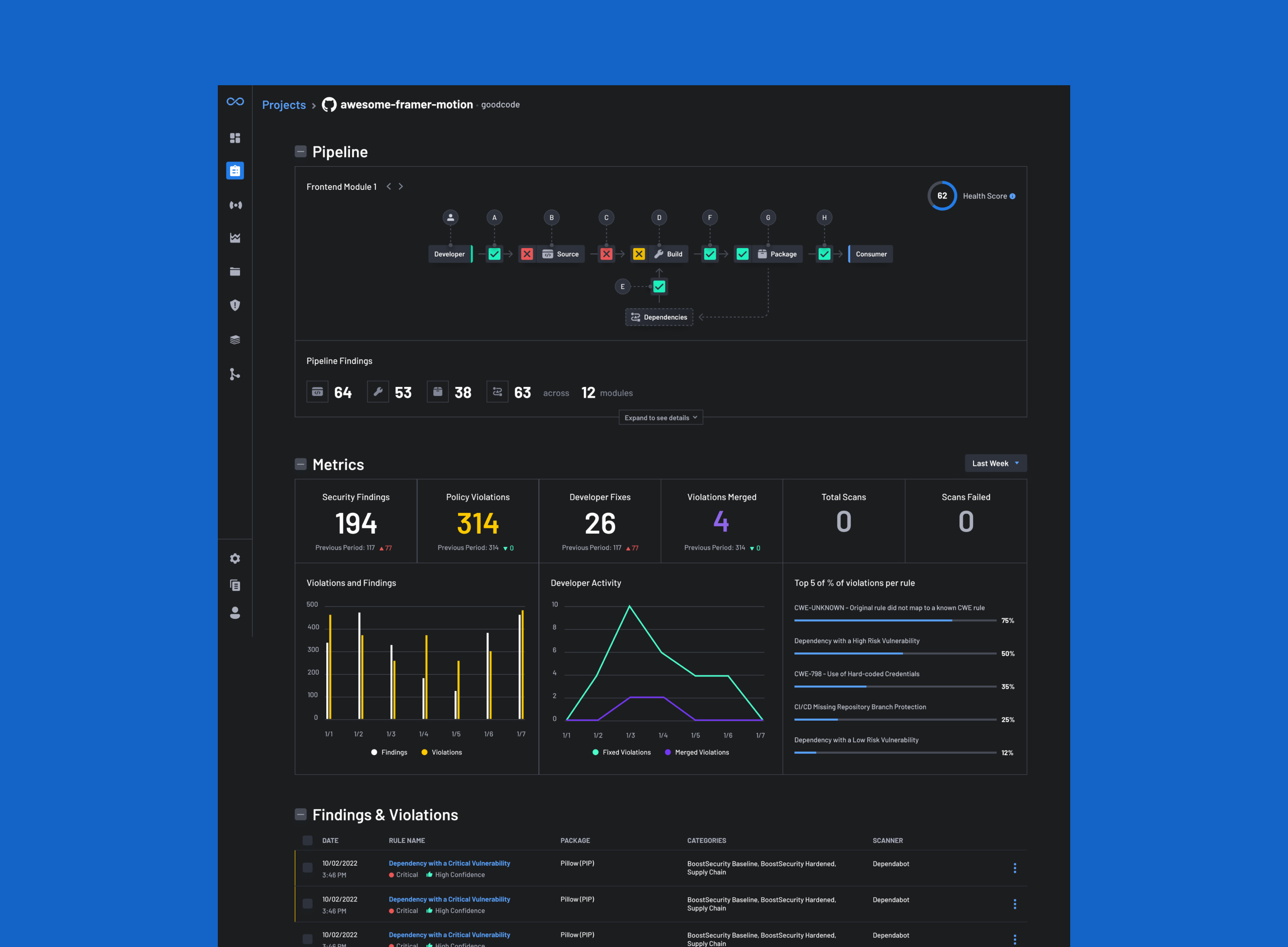
Task: Click the package icon next to 38
Action: [x=438, y=392]
